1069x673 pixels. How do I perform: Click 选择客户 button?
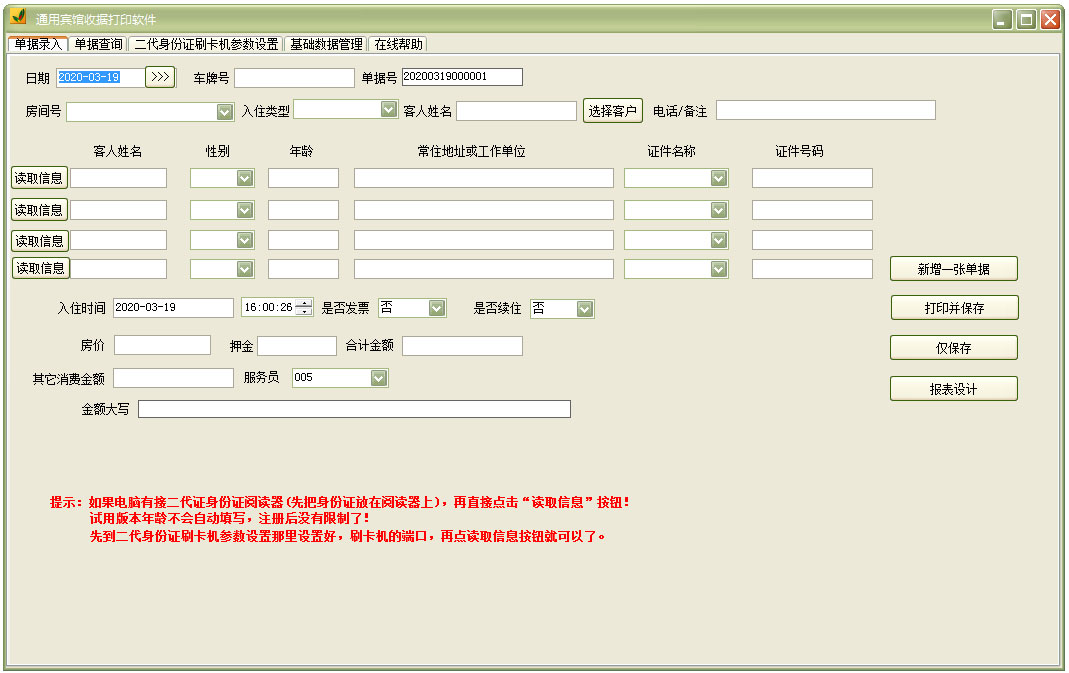(x=613, y=111)
